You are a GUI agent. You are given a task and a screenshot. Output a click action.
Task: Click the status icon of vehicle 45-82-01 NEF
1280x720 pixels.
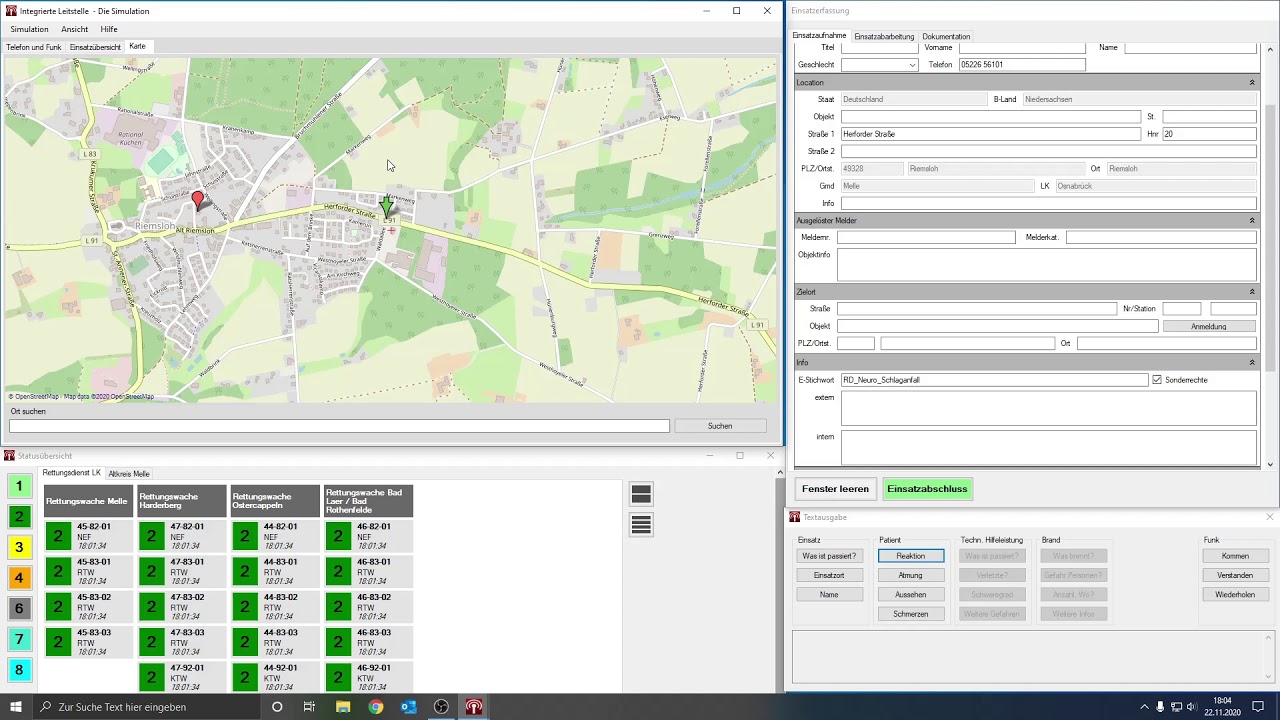(58, 536)
